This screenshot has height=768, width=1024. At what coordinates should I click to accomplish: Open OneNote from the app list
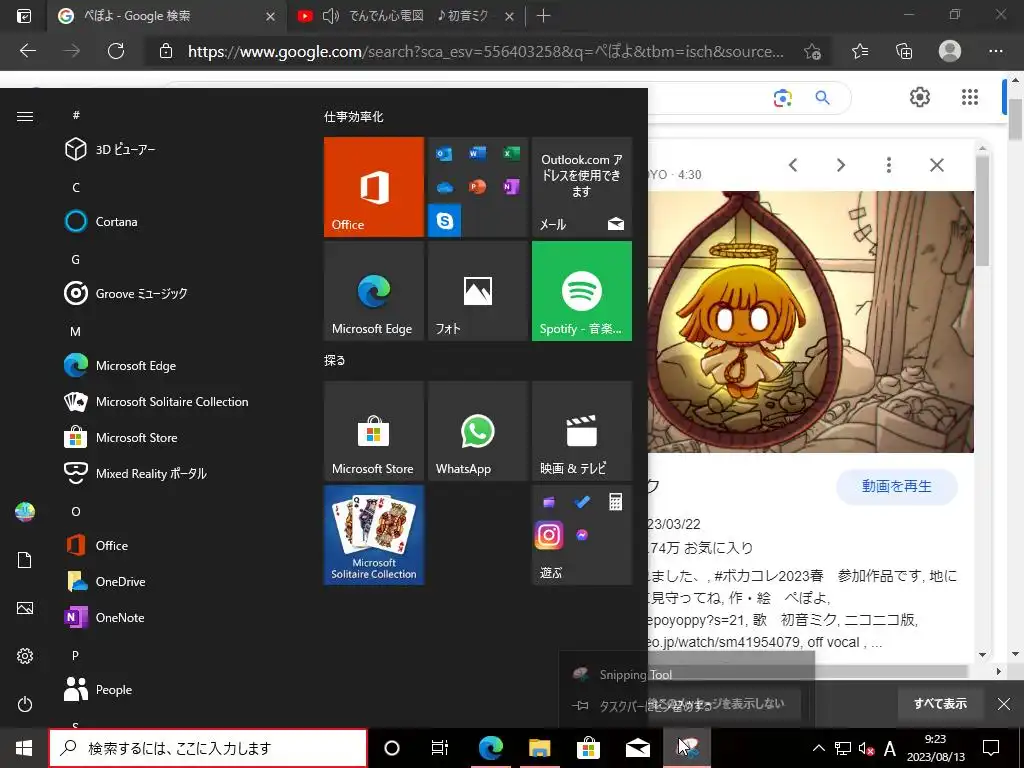[176, 616]
